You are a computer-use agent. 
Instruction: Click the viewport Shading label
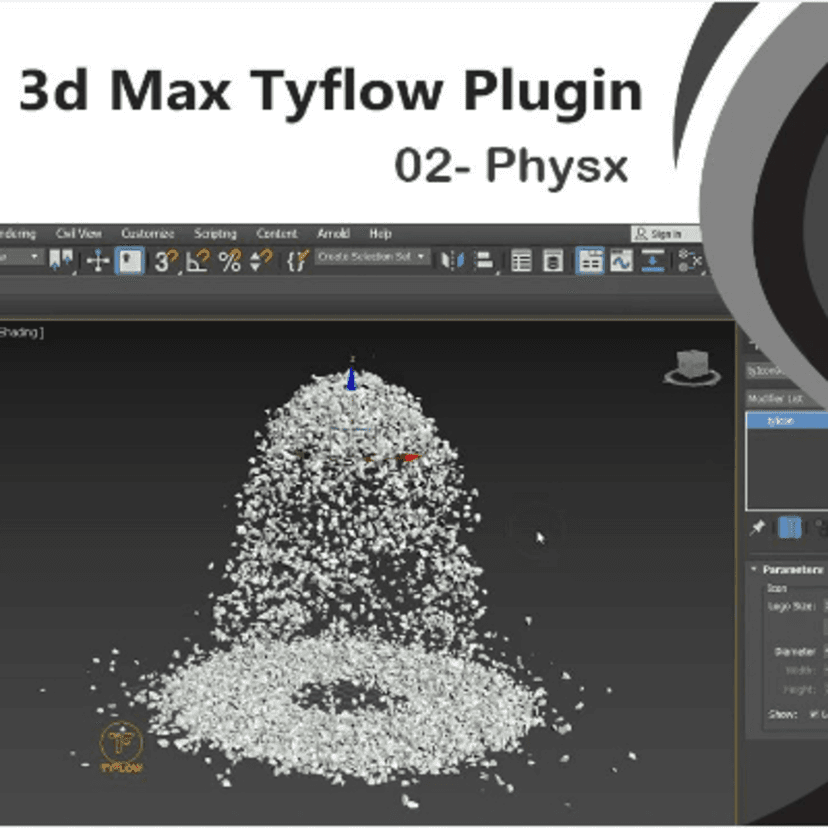(21, 332)
